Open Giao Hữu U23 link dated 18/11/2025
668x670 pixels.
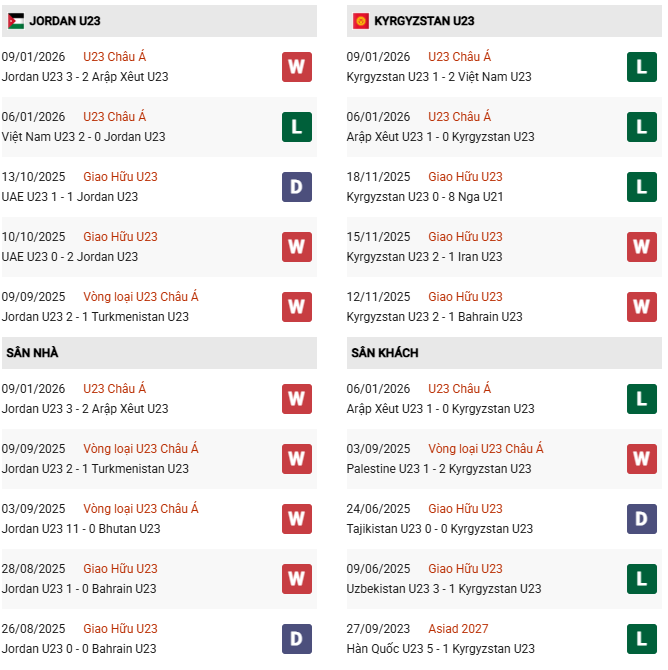[x=465, y=177]
